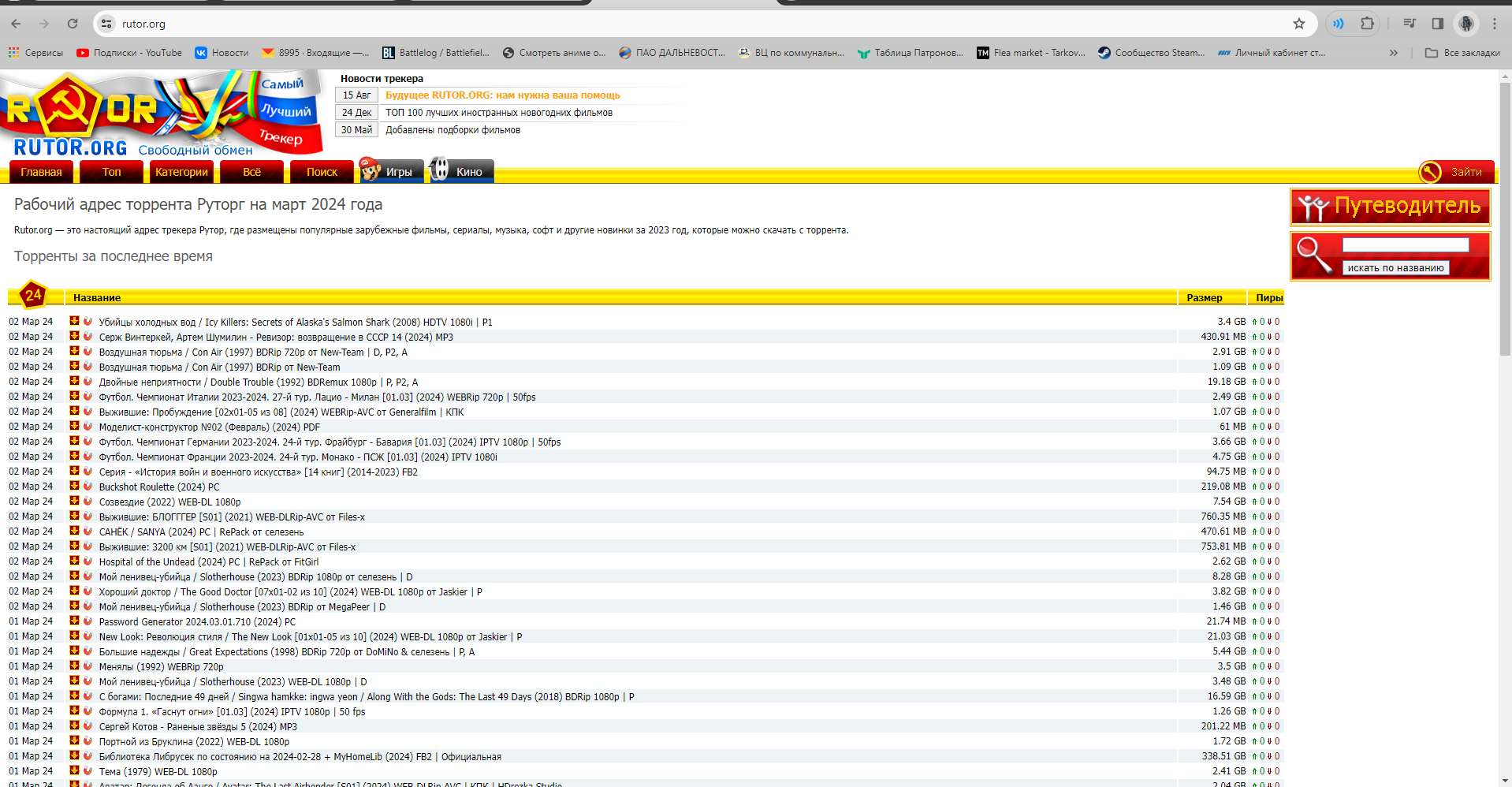
Task: Open the "Сообщество Steam" bookmark
Action: [1152, 53]
